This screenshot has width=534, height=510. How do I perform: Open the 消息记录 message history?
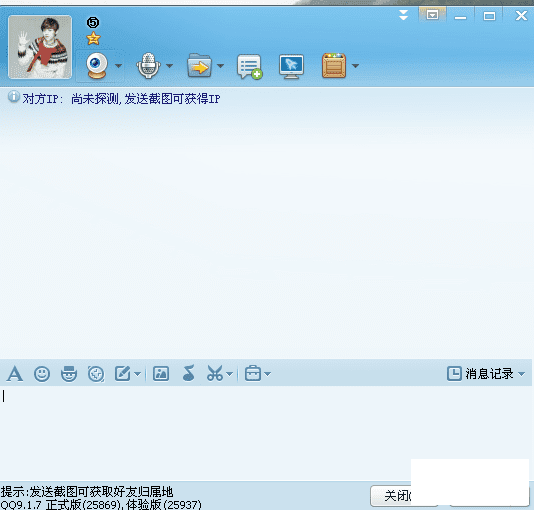tap(486, 374)
